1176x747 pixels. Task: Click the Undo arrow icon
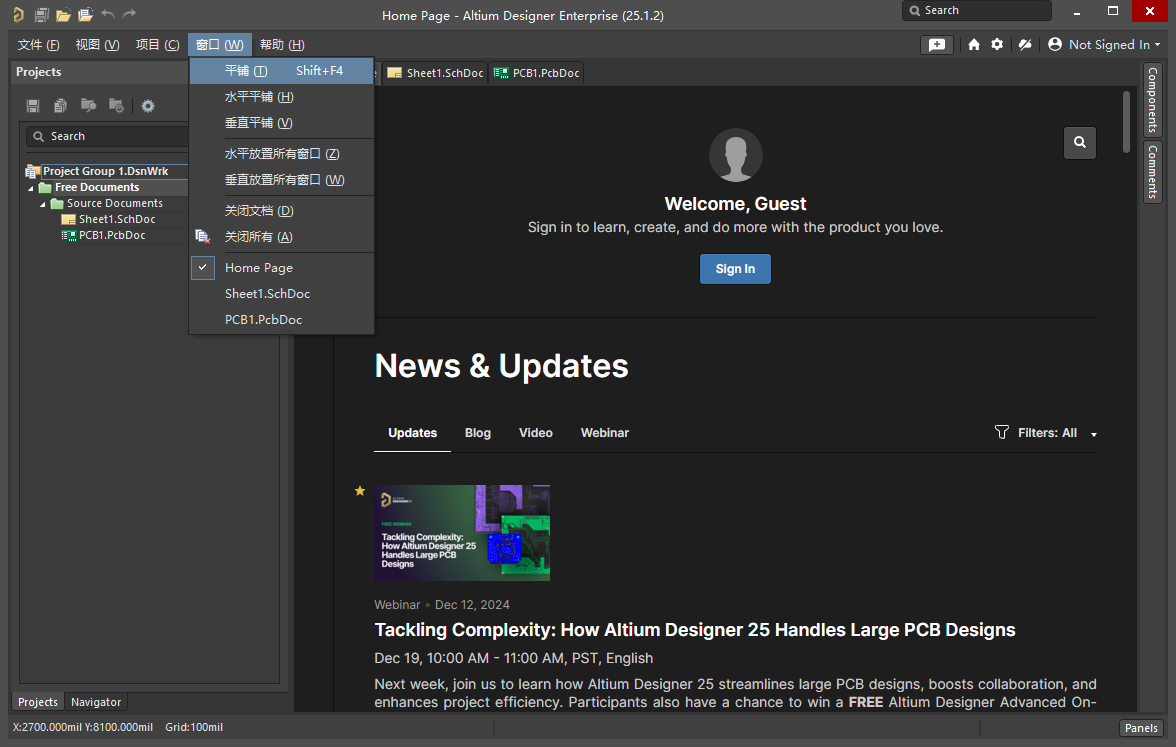click(x=108, y=14)
